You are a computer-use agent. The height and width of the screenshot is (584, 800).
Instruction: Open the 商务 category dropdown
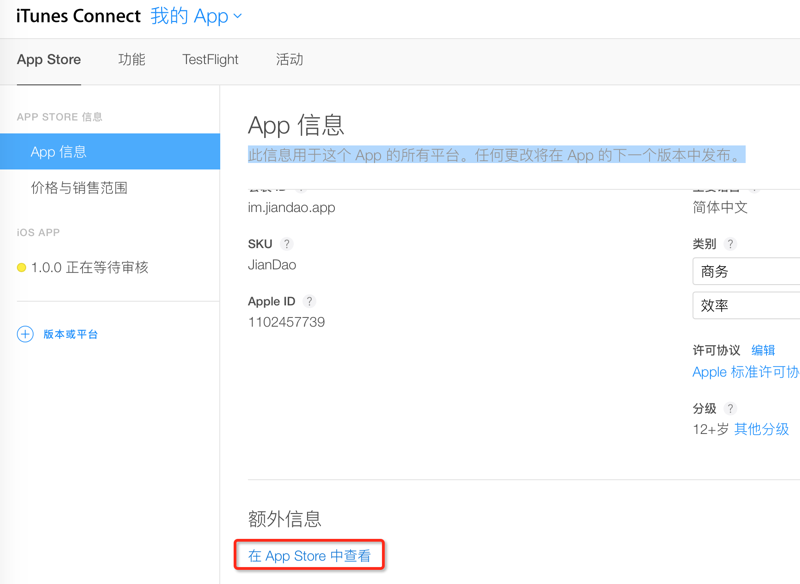click(x=746, y=271)
